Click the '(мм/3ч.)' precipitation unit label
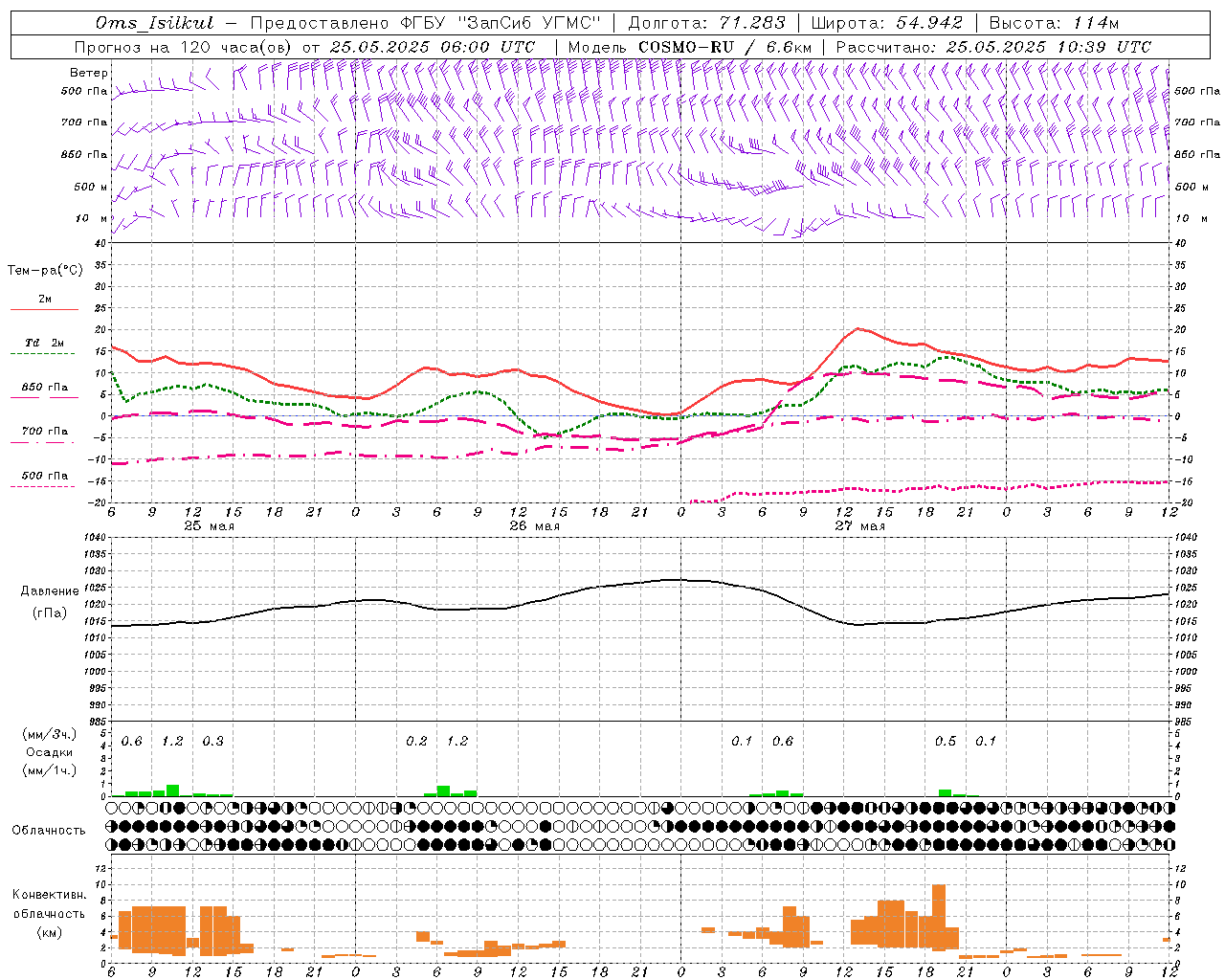 (49, 734)
